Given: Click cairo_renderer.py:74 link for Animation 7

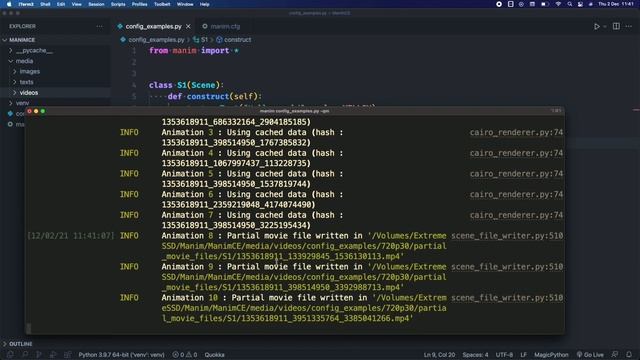Looking at the screenshot, I should click(516, 215).
